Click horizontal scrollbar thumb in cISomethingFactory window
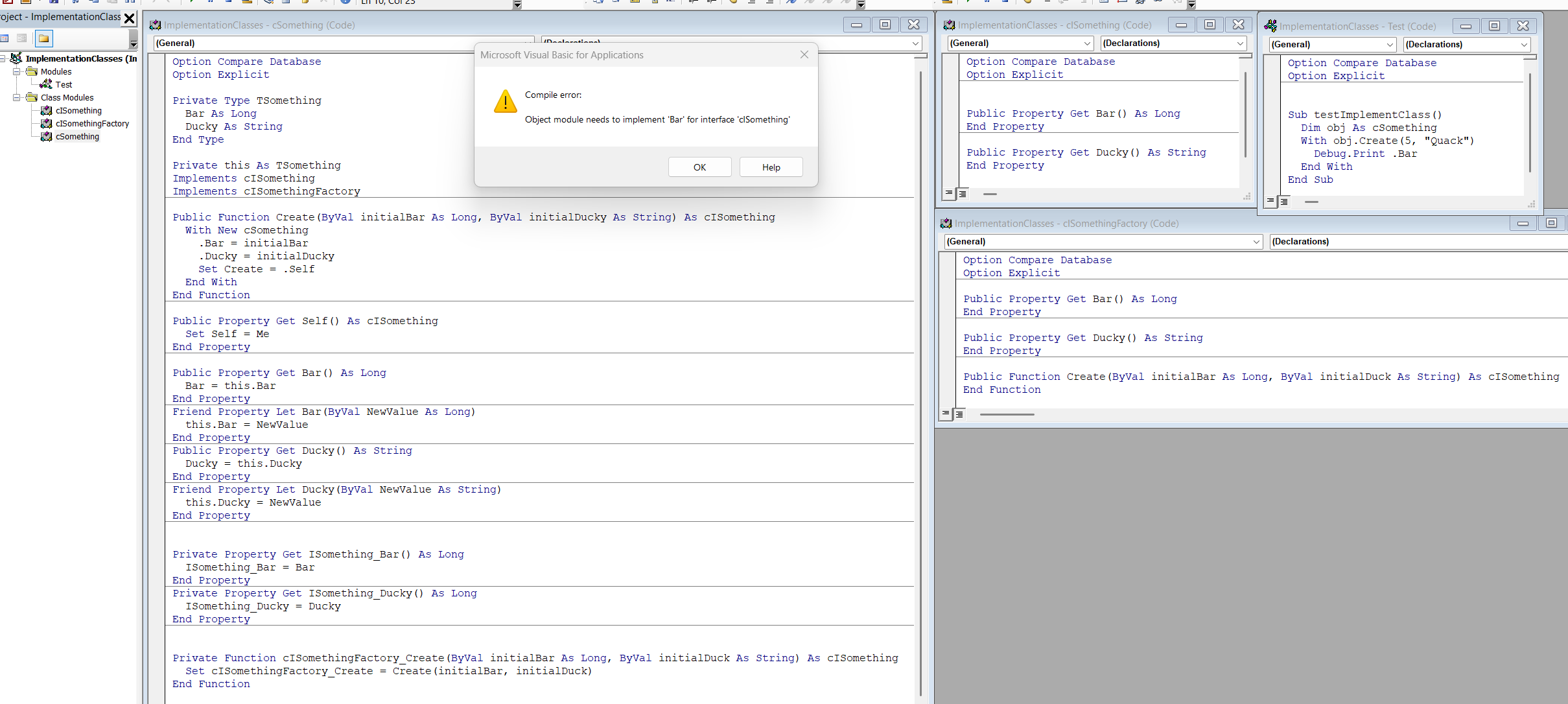 coord(1007,414)
